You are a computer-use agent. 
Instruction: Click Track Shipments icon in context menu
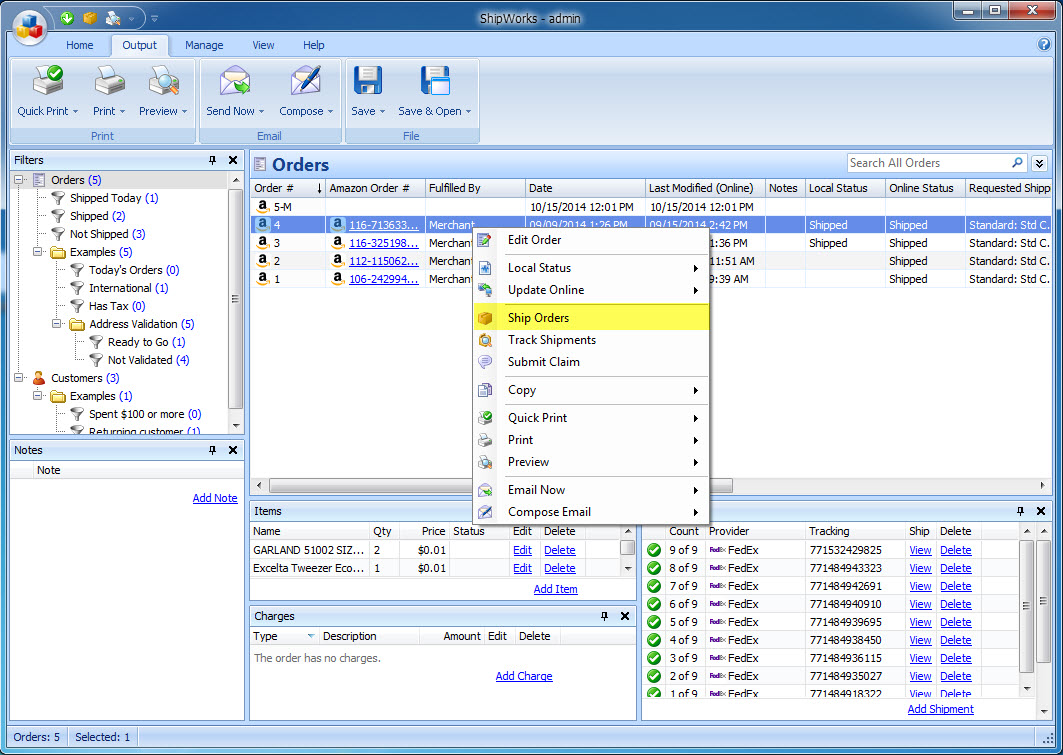[485, 340]
